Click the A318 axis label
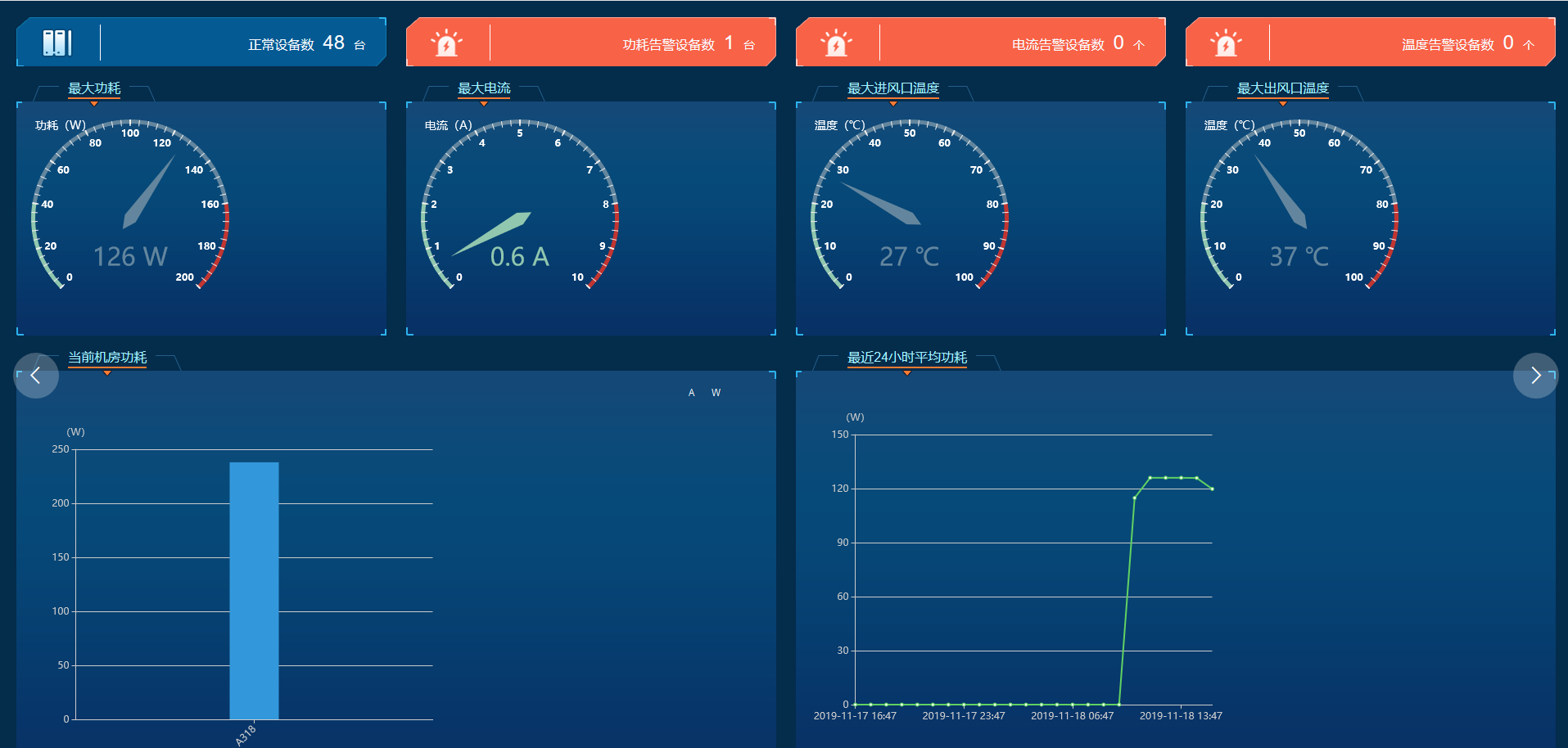The width and height of the screenshot is (1568, 748). point(246,735)
